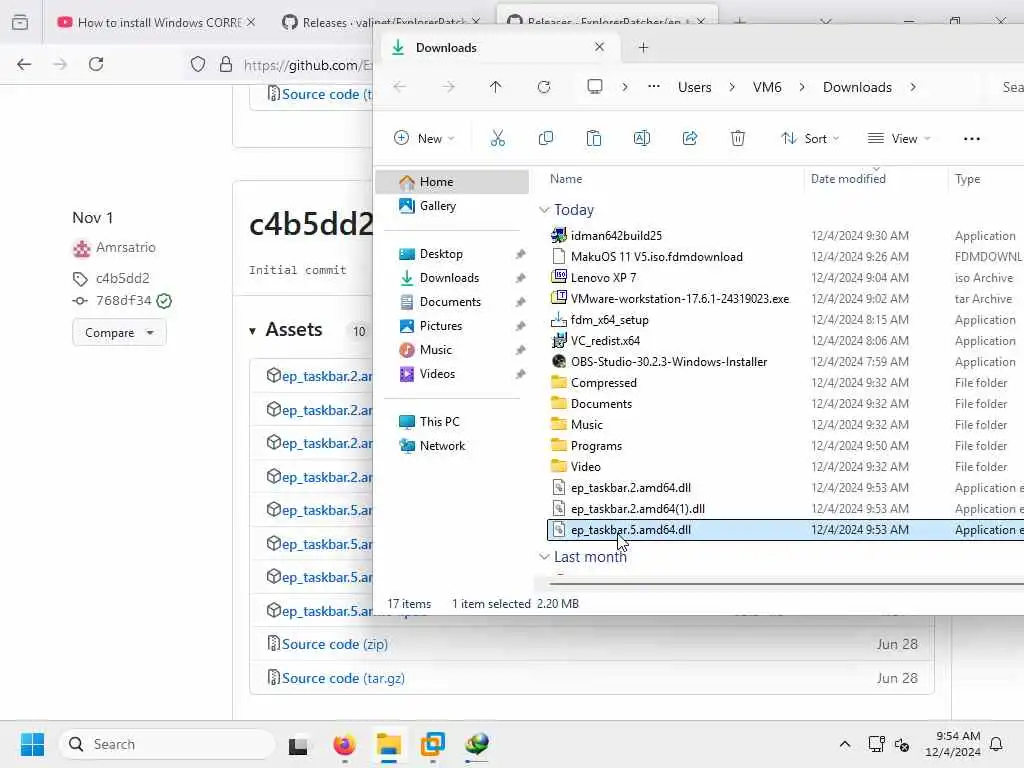Click the c4b5dd2 tag link in sidebar
The height and width of the screenshot is (768, 1024).
122,278
